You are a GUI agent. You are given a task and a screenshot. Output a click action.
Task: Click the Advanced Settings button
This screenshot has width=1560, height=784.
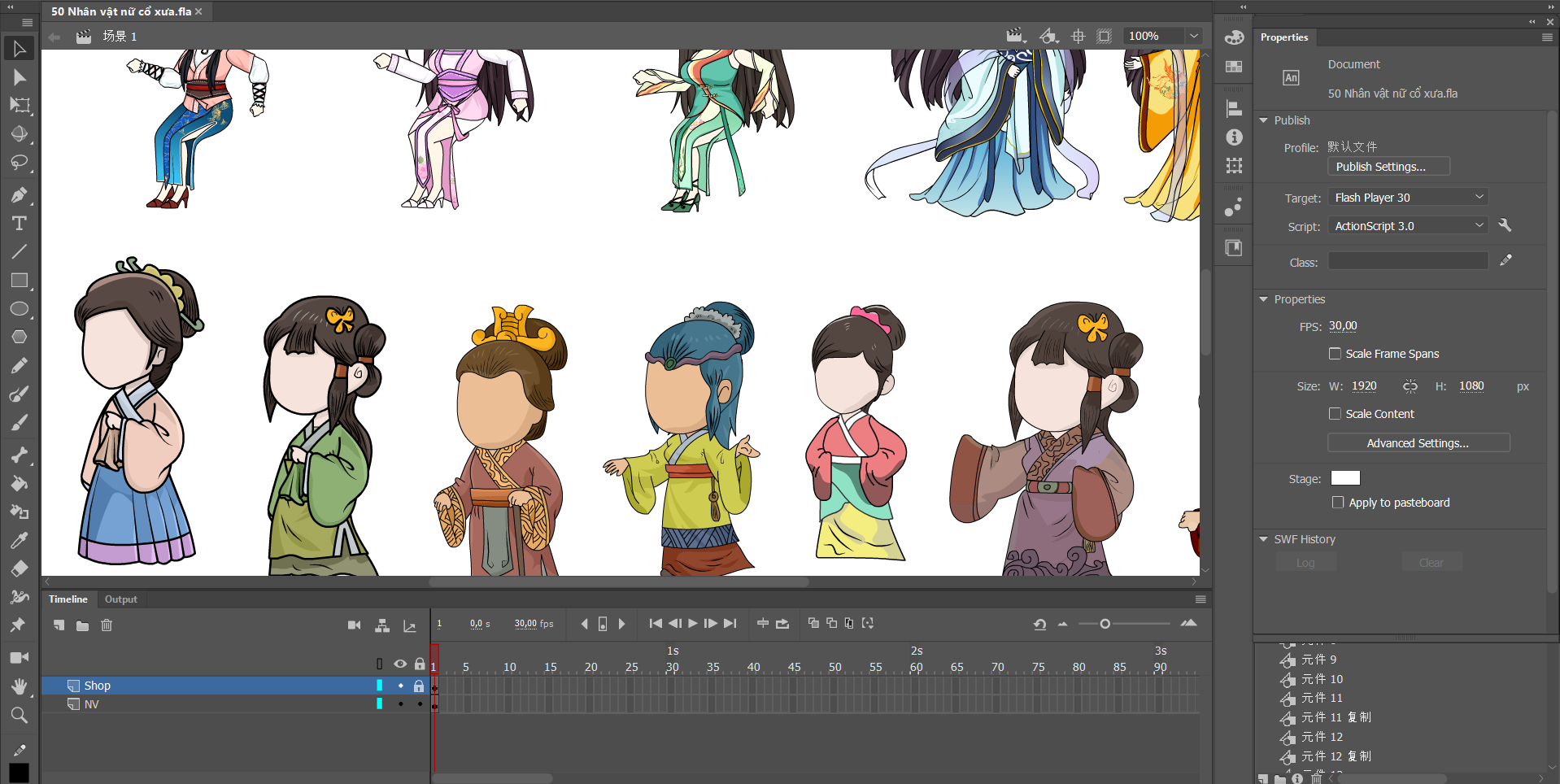point(1418,443)
